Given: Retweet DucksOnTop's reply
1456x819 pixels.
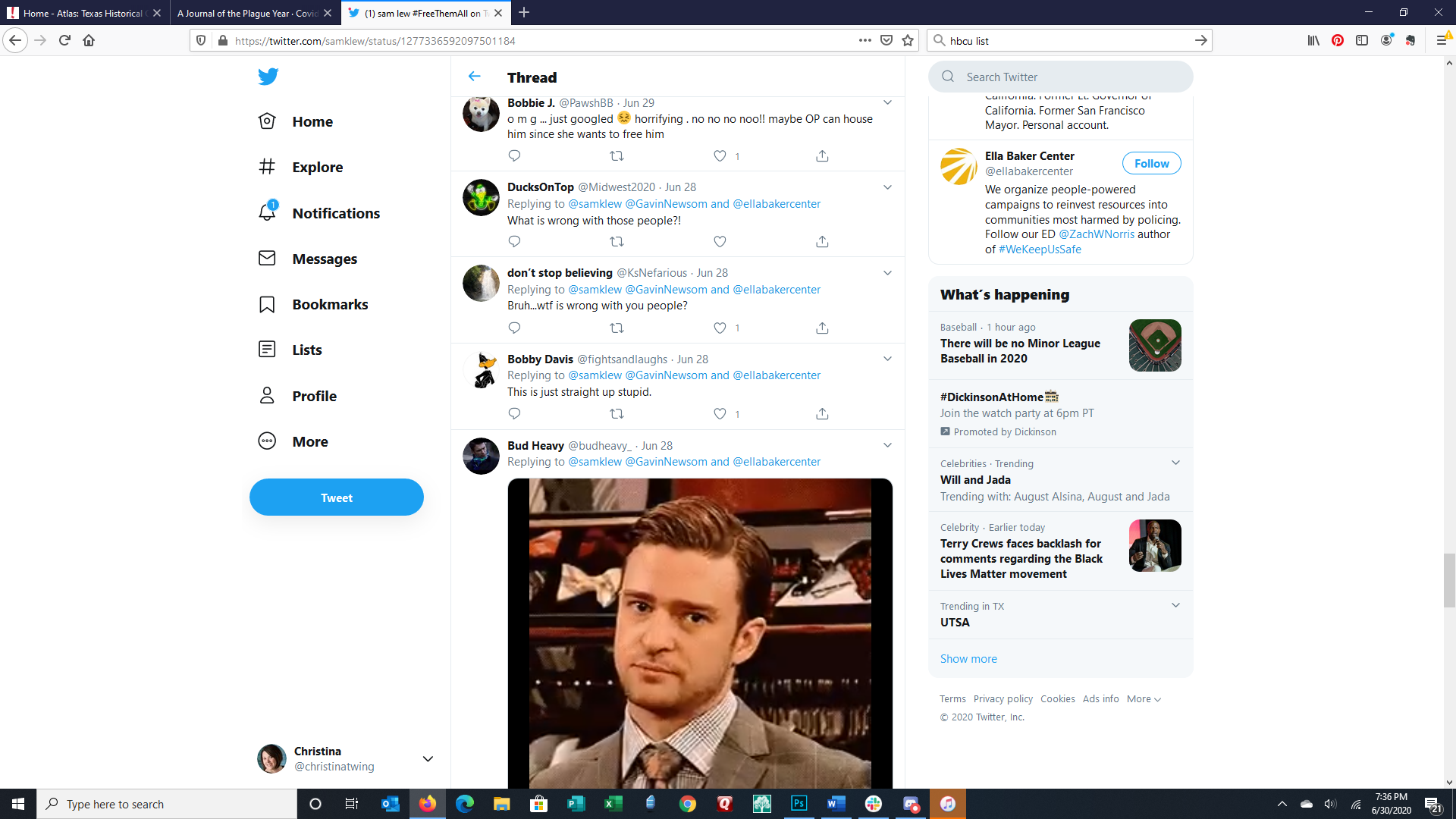Looking at the screenshot, I should (617, 241).
